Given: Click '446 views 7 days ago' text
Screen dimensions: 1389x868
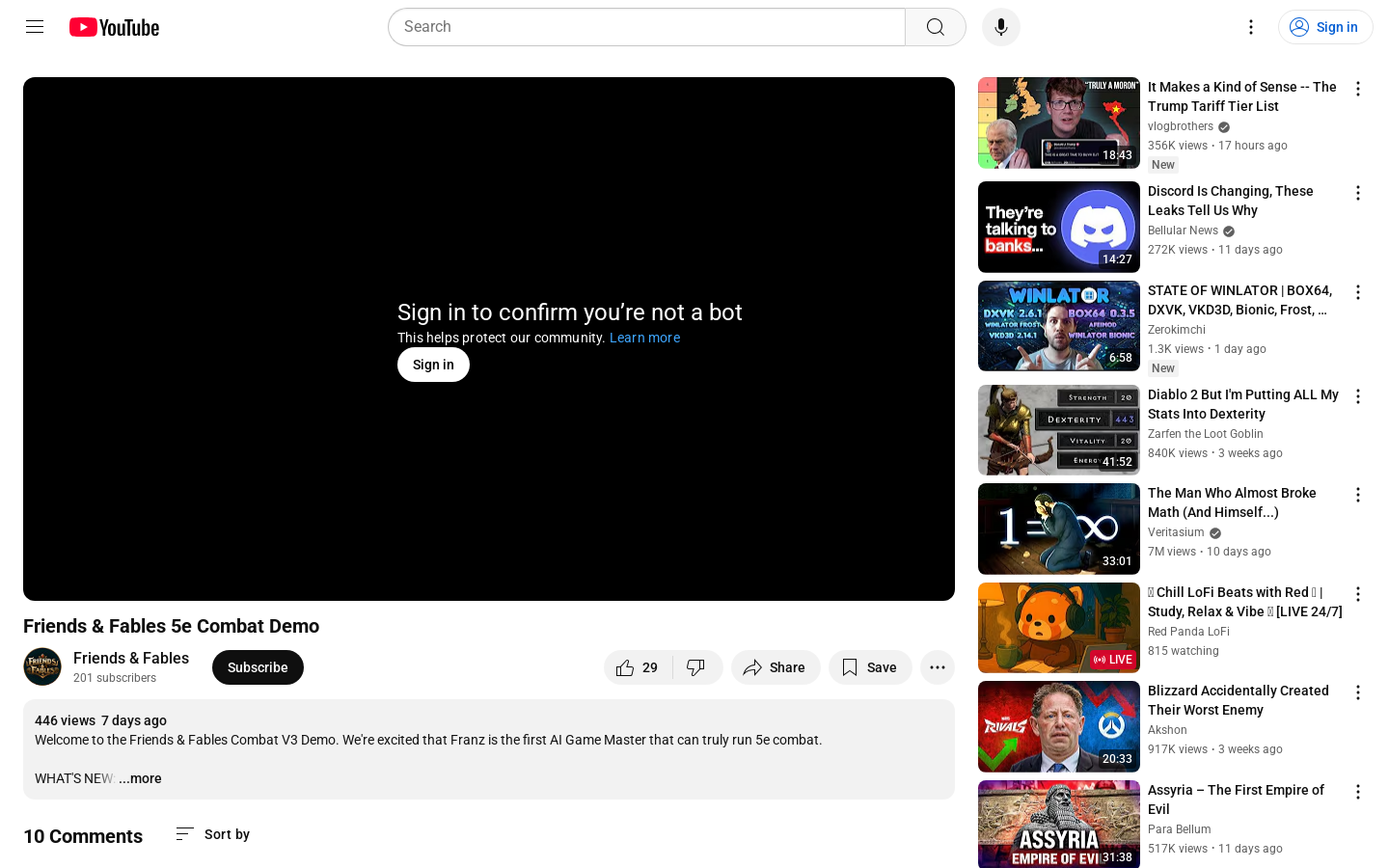Looking at the screenshot, I should [x=100, y=720].
